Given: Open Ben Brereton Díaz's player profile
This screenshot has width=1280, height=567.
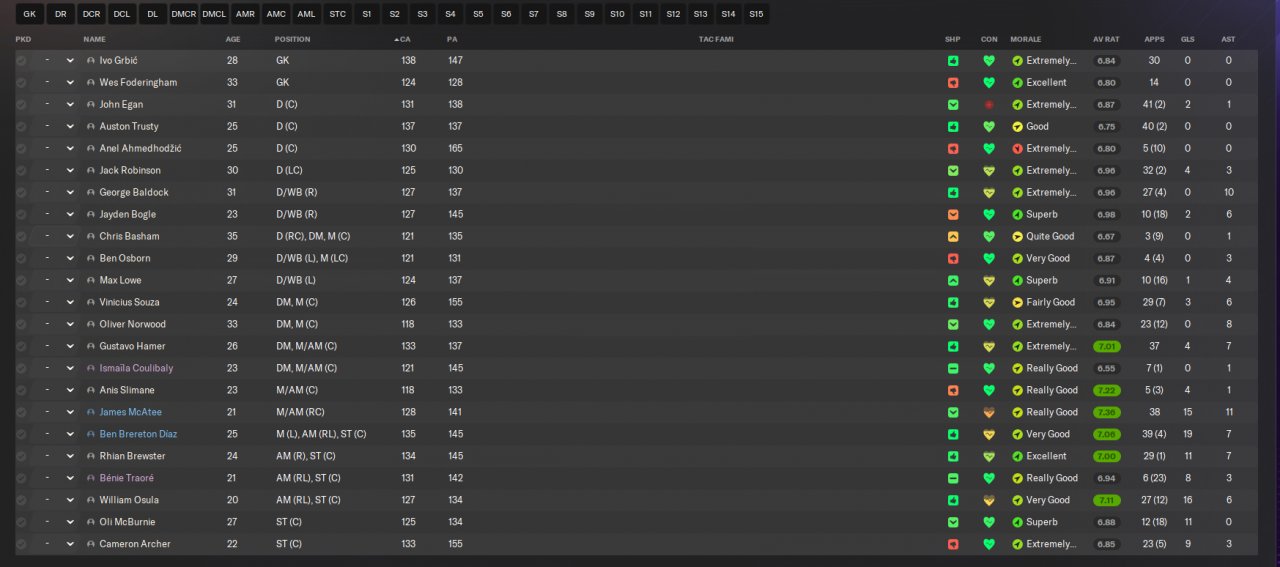Looking at the screenshot, I should [x=138, y=435].
